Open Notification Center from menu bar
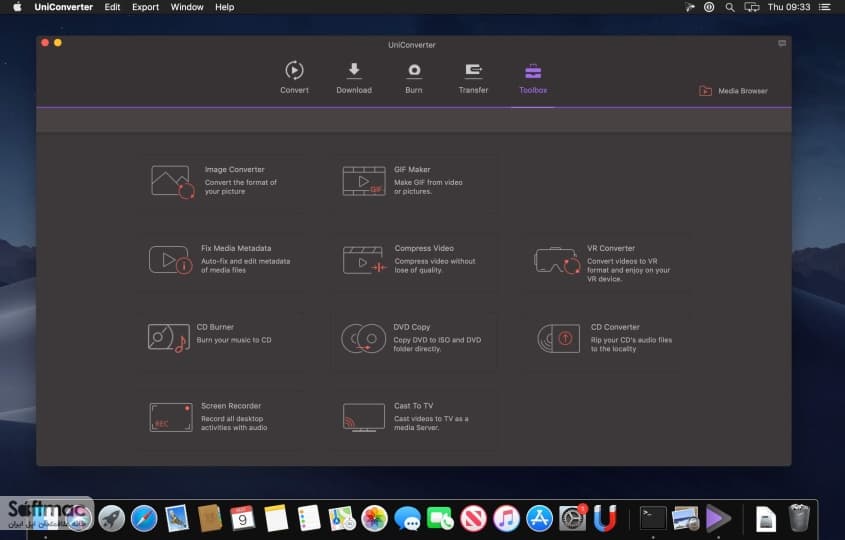 coord(825,7)
